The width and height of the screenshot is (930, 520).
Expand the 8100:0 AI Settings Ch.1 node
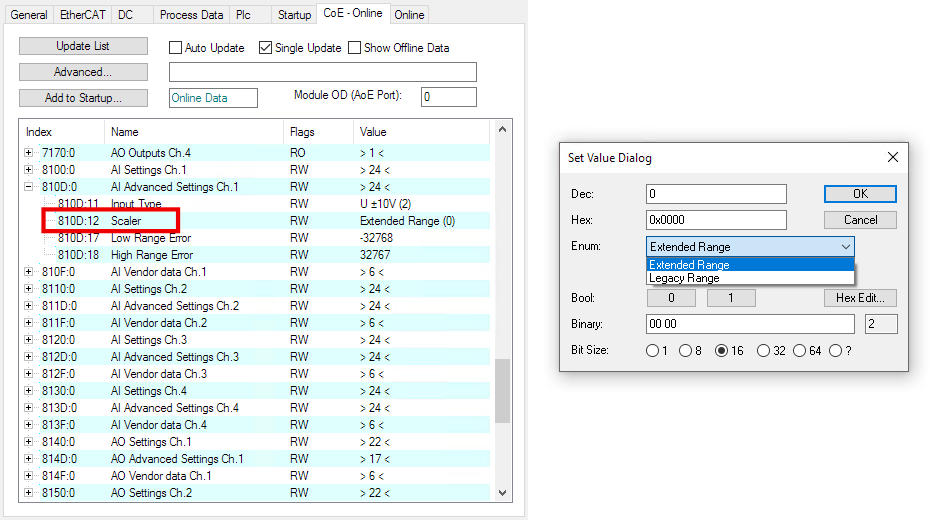pyautogui.click(x=28, y=170)
